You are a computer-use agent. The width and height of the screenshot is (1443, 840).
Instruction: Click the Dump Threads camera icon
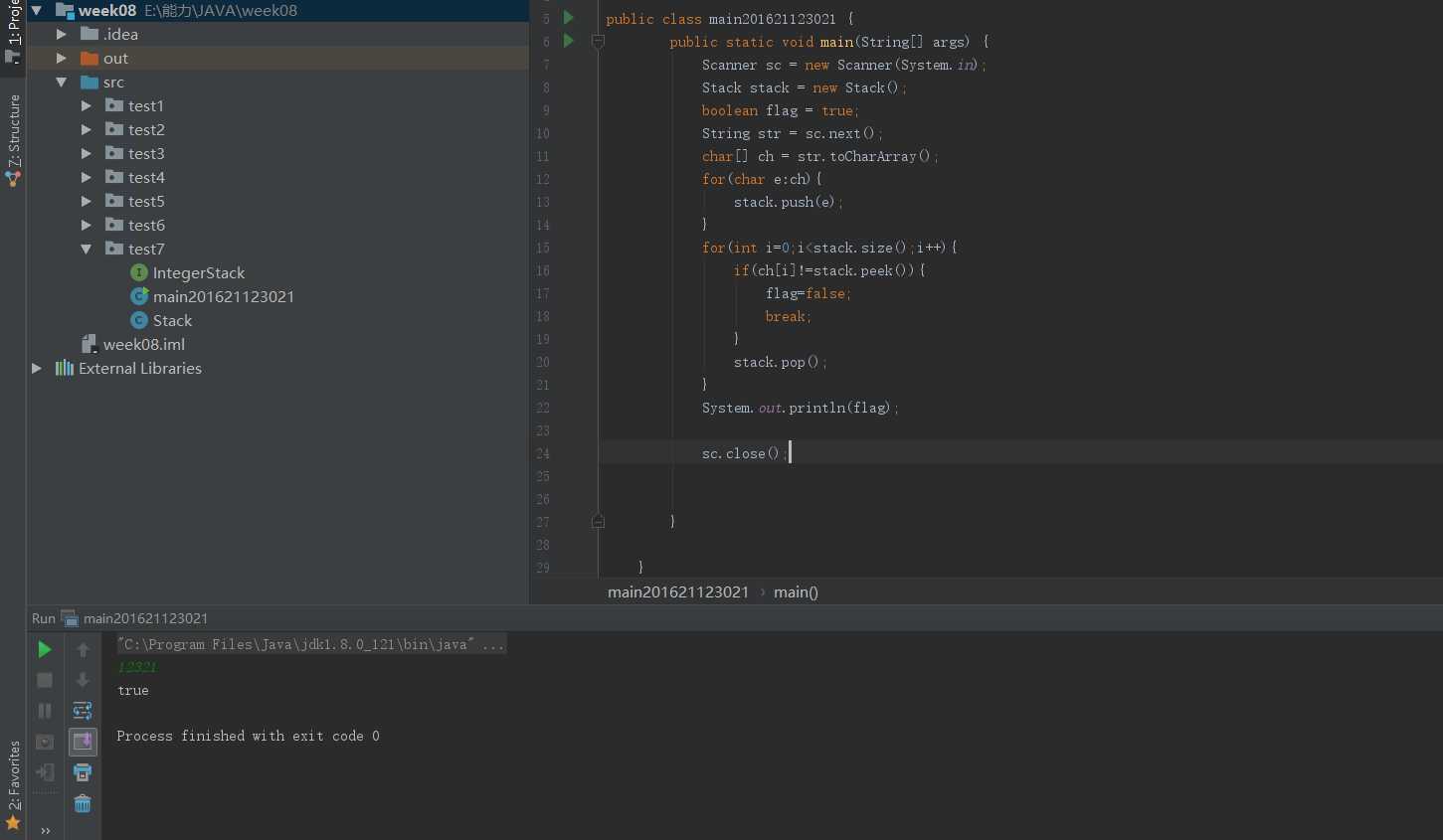click(45, 742)
